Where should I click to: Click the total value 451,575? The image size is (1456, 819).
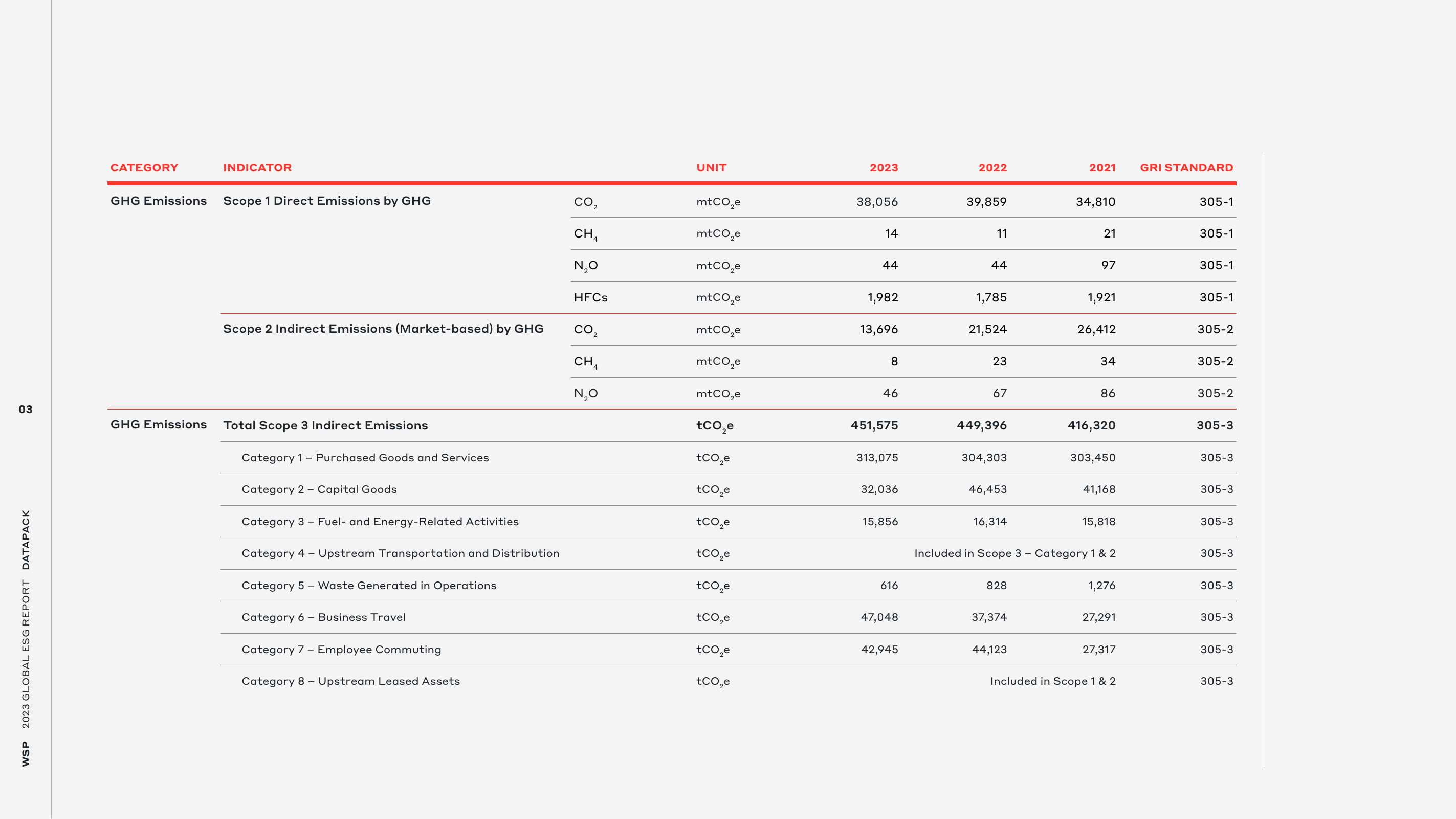click(874, 425)
